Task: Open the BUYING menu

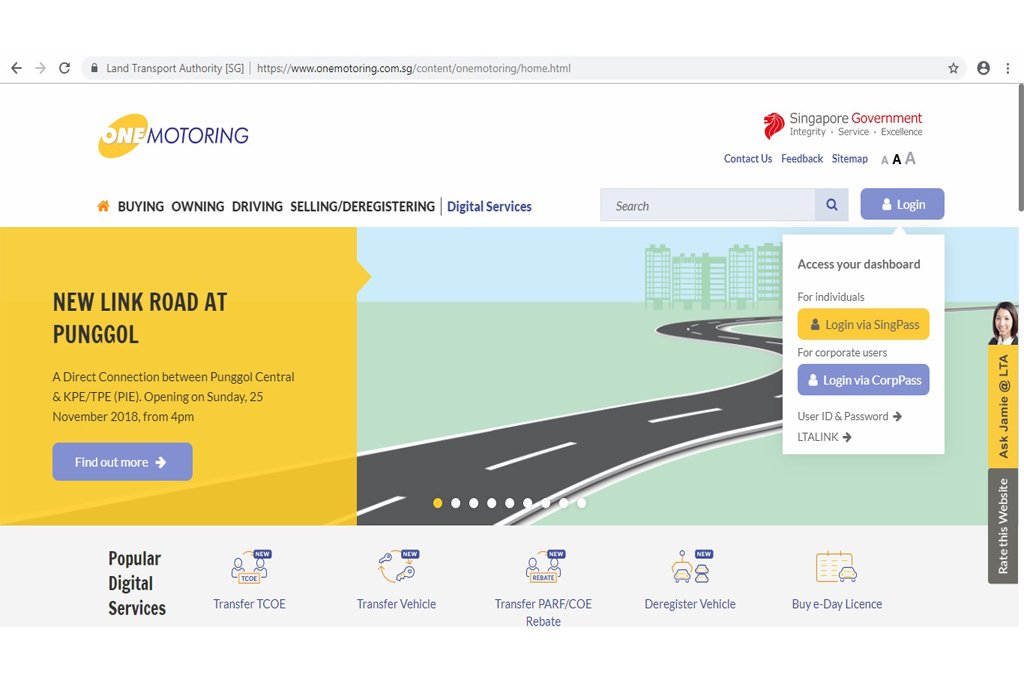Action: [140, 206]
